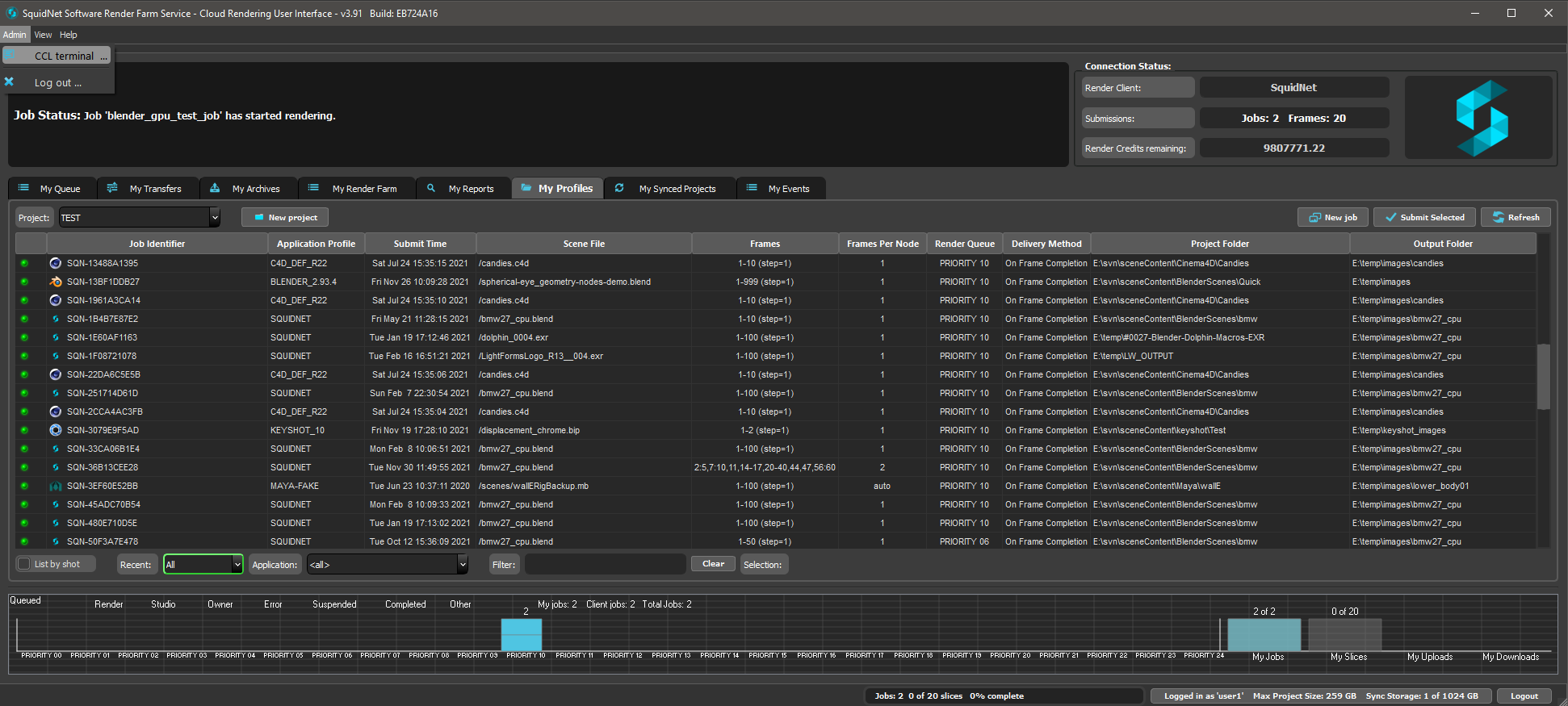Click the My Transfers tab icon
Image resolution: width=1568 pixels, height=706 pixels.
click(112, 187)
